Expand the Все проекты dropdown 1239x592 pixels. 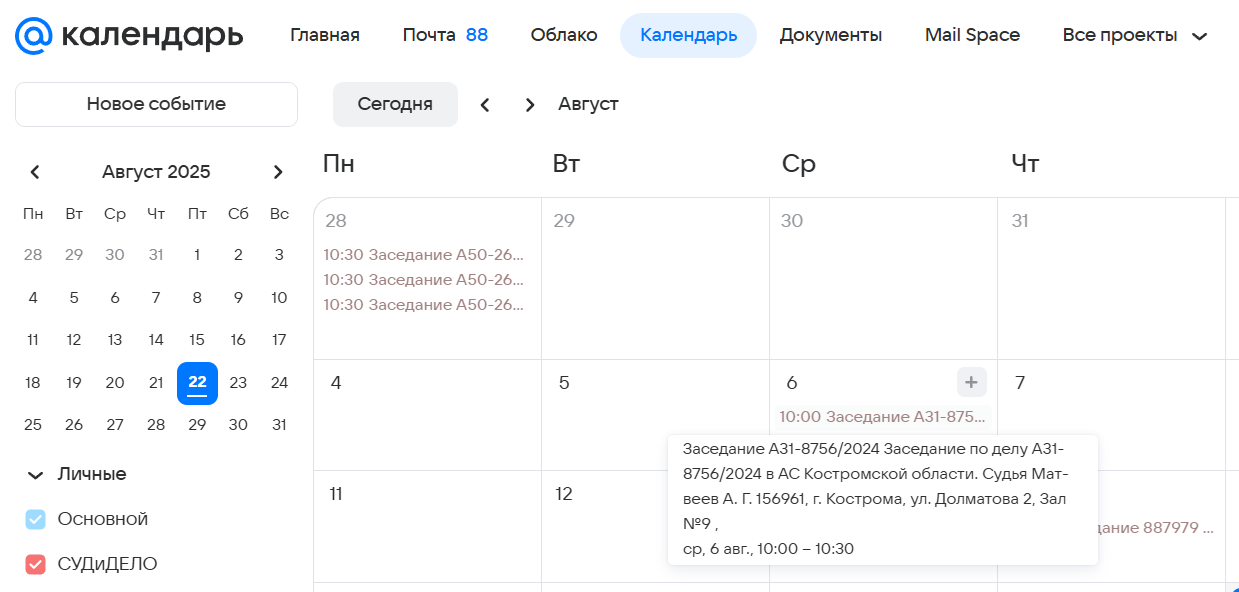pyautogui.click(x=1135, y=36)
